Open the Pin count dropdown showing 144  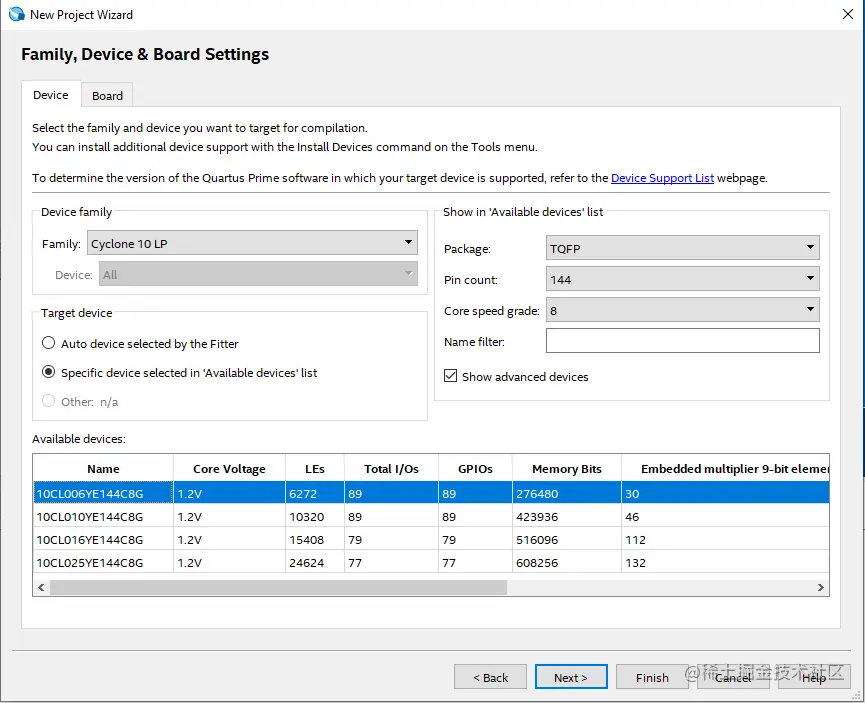tap(682, 279)
